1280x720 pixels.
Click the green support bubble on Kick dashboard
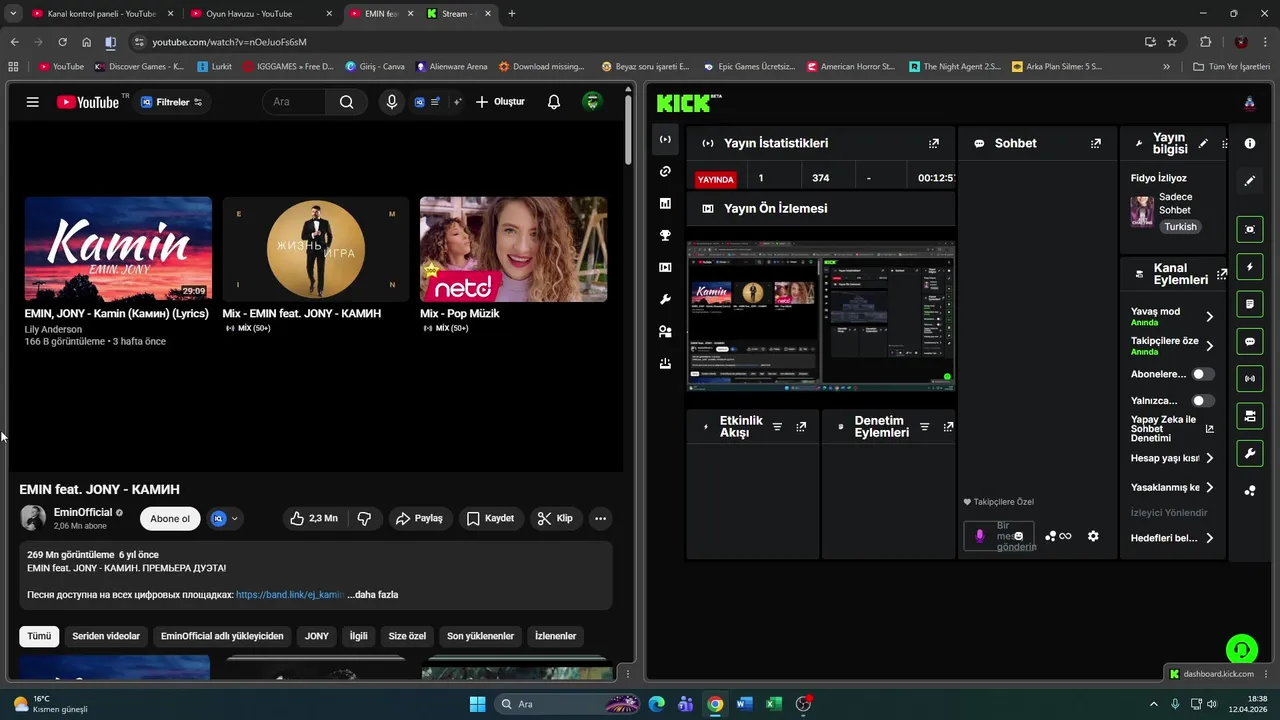(1242, 650)
